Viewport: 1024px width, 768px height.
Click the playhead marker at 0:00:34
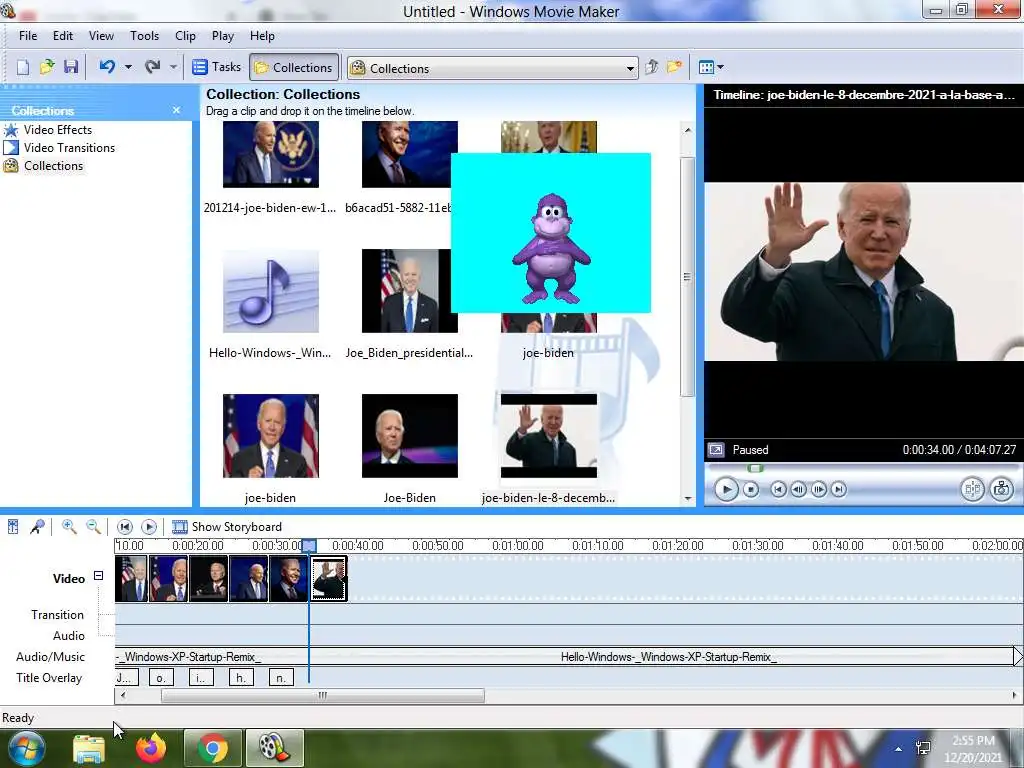coord(310,546)
